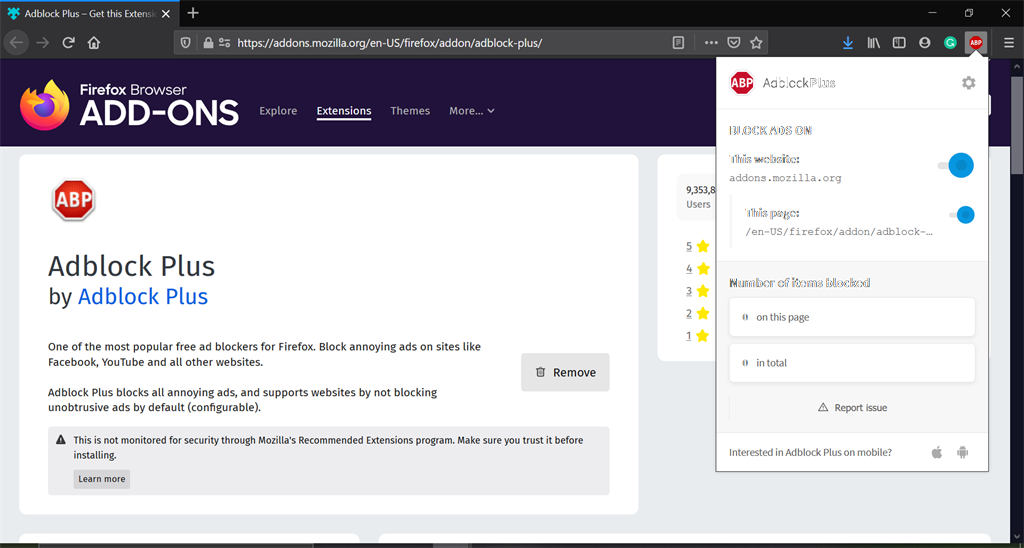
Task: Select the Extensions nav item
Action: [x=344, y=111]
